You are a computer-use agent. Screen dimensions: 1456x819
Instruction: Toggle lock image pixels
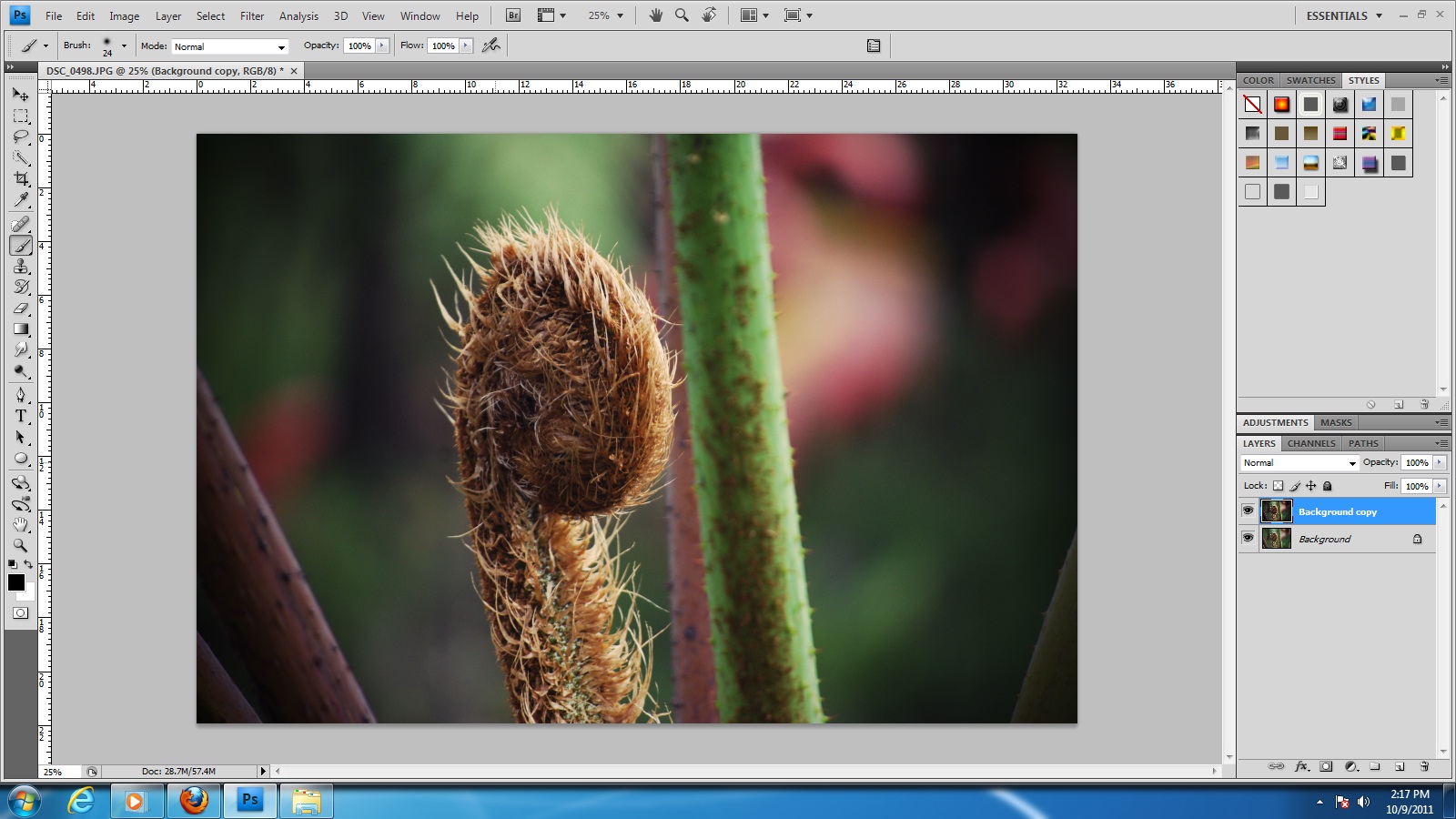(x=1295, y=486)
